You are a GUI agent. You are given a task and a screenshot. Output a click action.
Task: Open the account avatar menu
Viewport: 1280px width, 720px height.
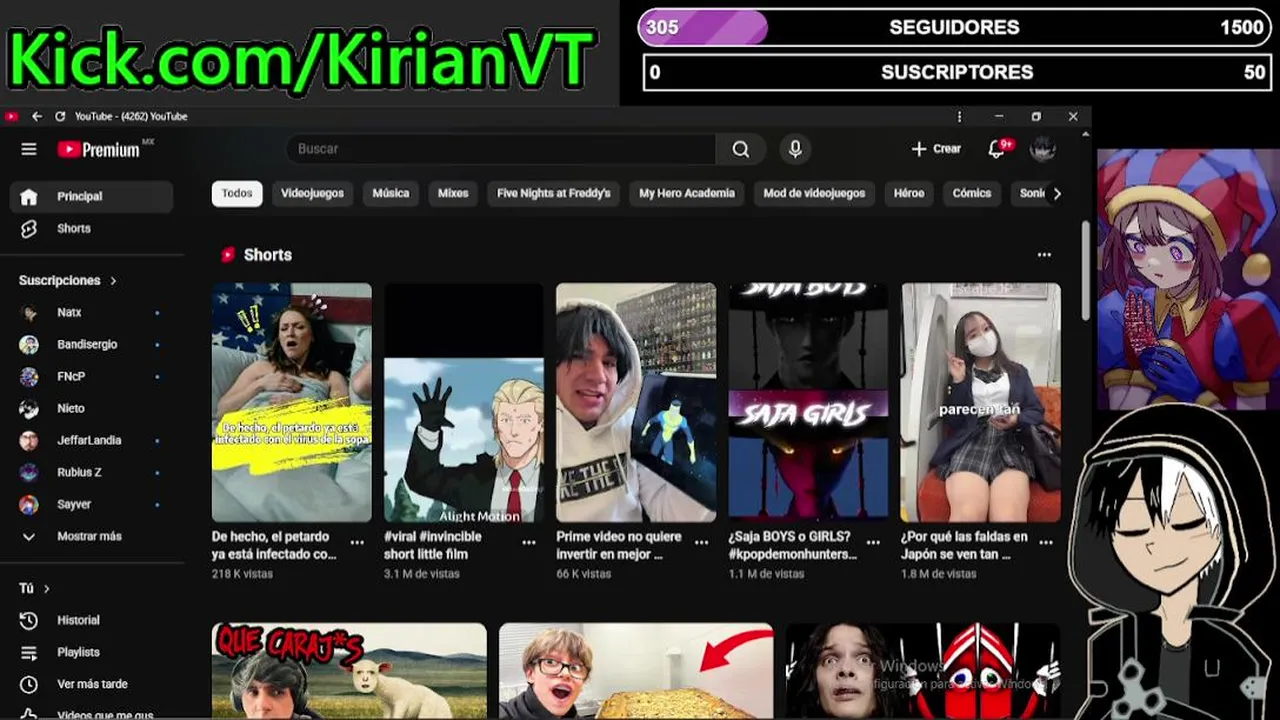click(1043, 149)
